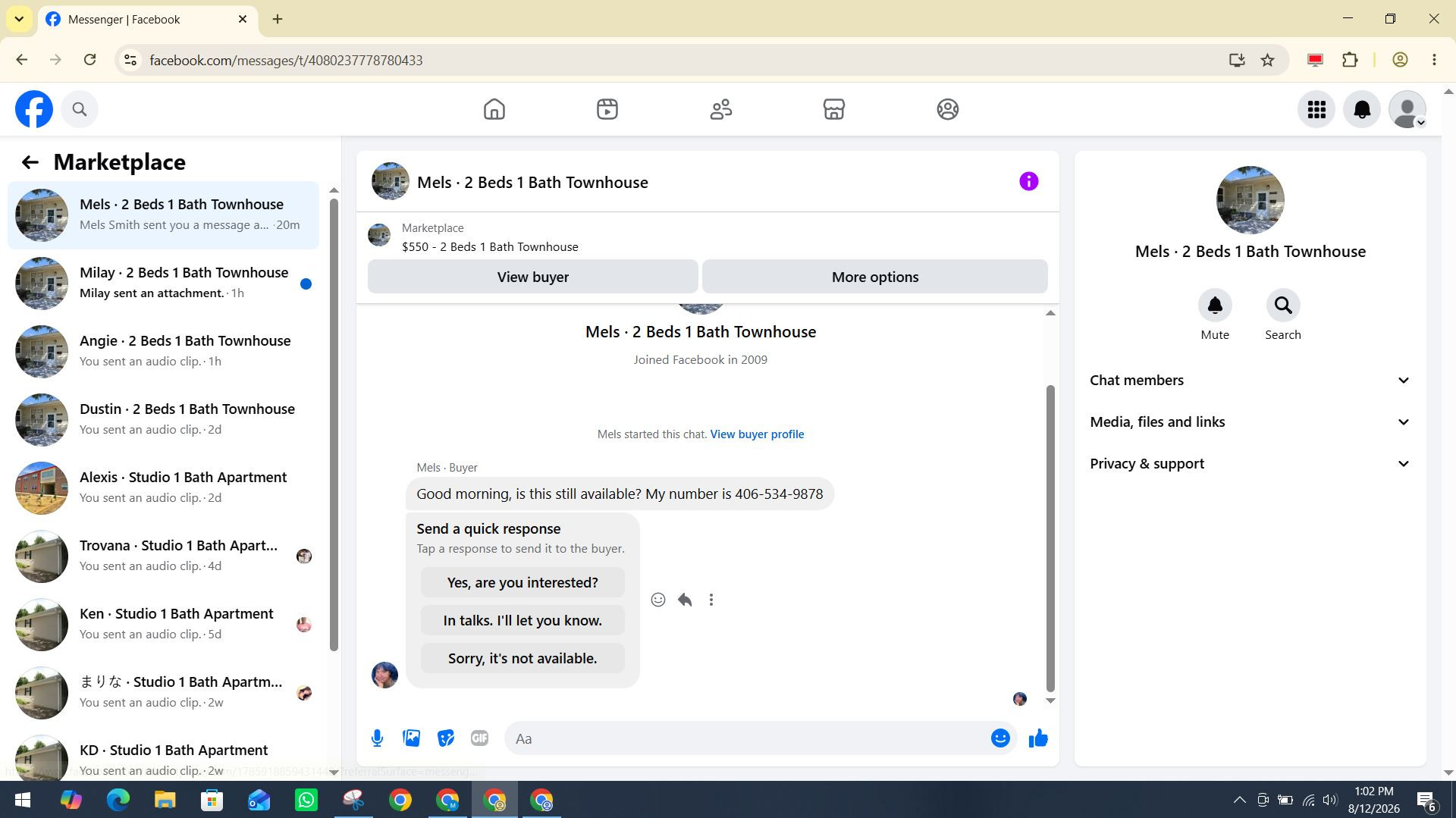Send quick response 'Sorry, it's not available.'
This screenshot has height=818, width=1456.
click(522, 658)
